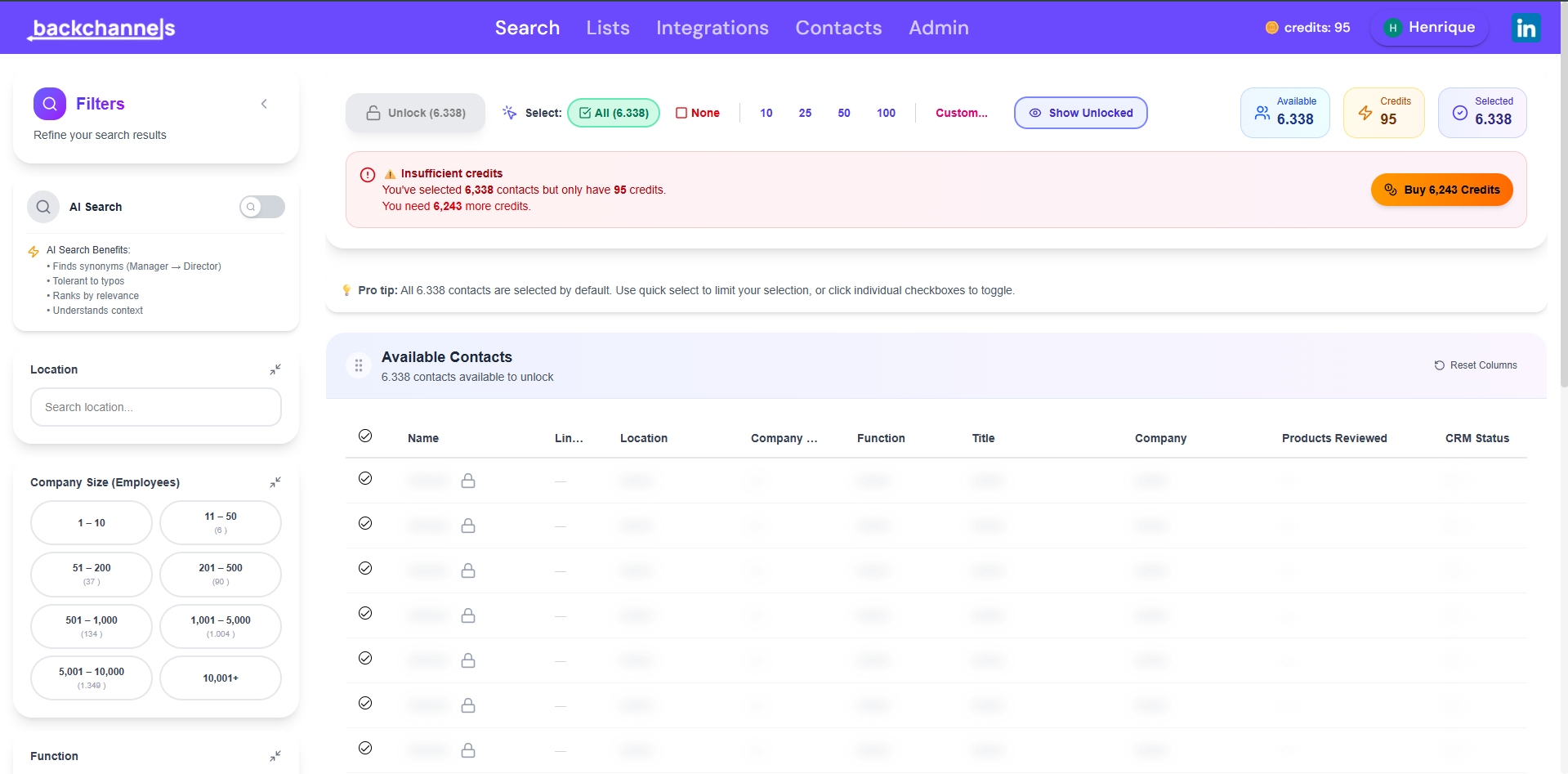Quick select 25 contacts
Image resolution: width=1568 pixels, height=774 pixels.
(806, 113)
